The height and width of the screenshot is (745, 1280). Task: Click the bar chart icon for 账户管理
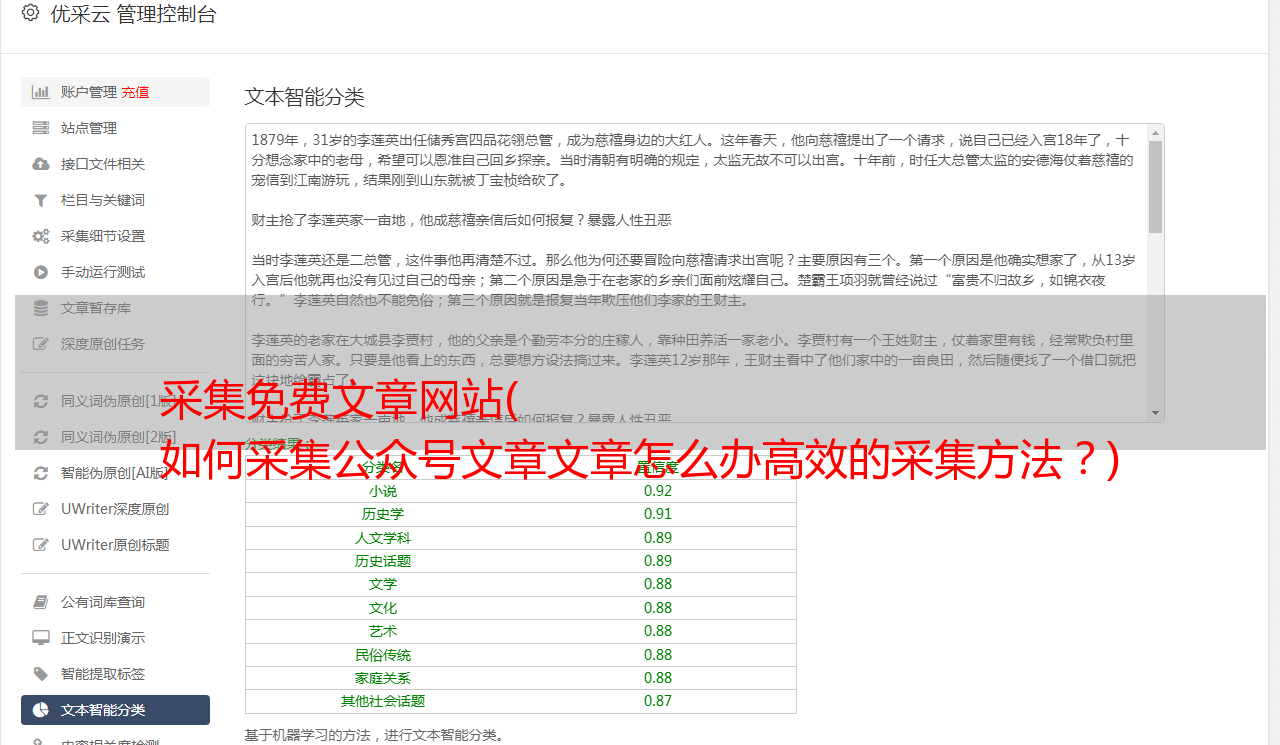point(41,92)
